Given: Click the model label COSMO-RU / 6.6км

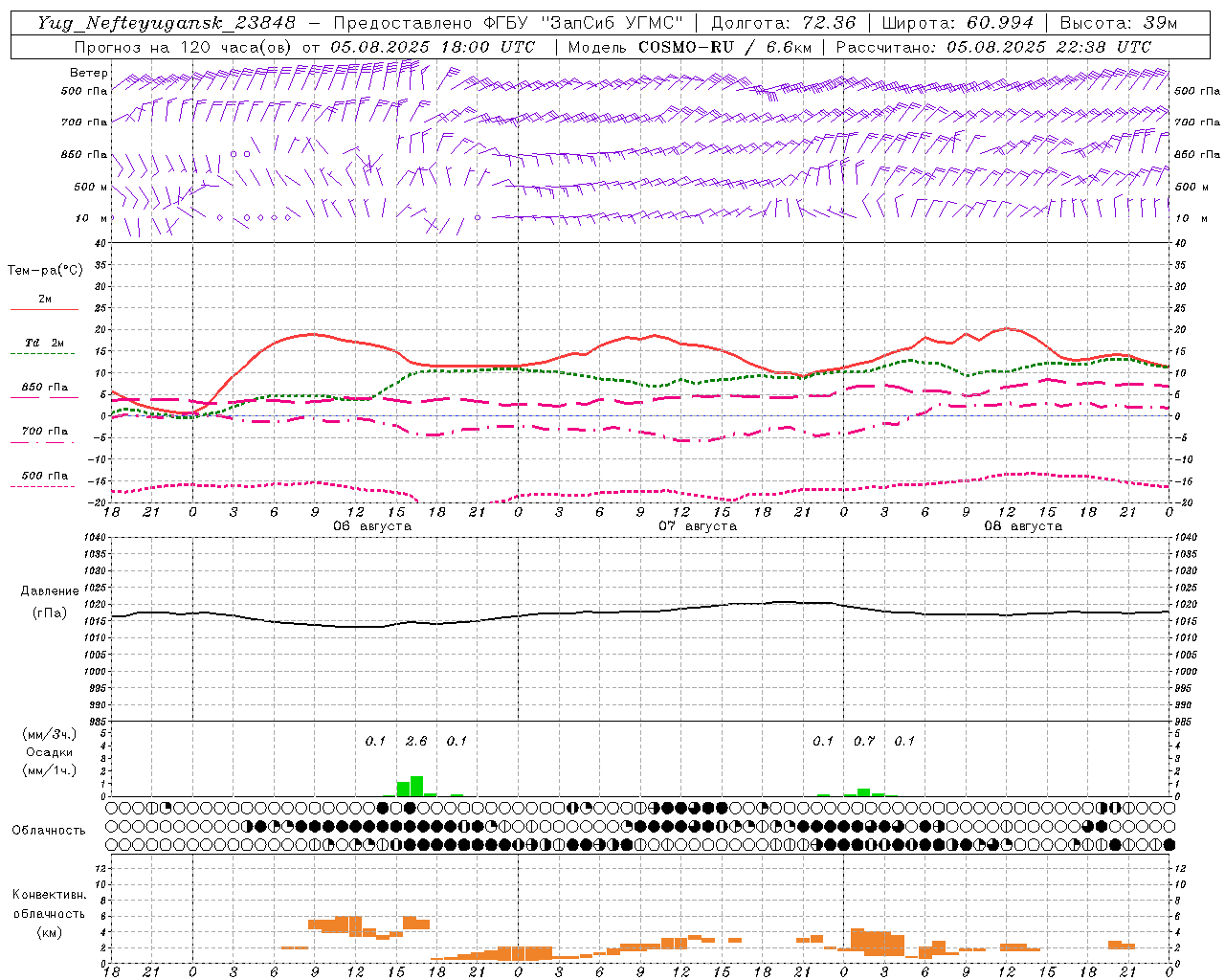Looking at the screenshot, I should [x=724, y=47].
